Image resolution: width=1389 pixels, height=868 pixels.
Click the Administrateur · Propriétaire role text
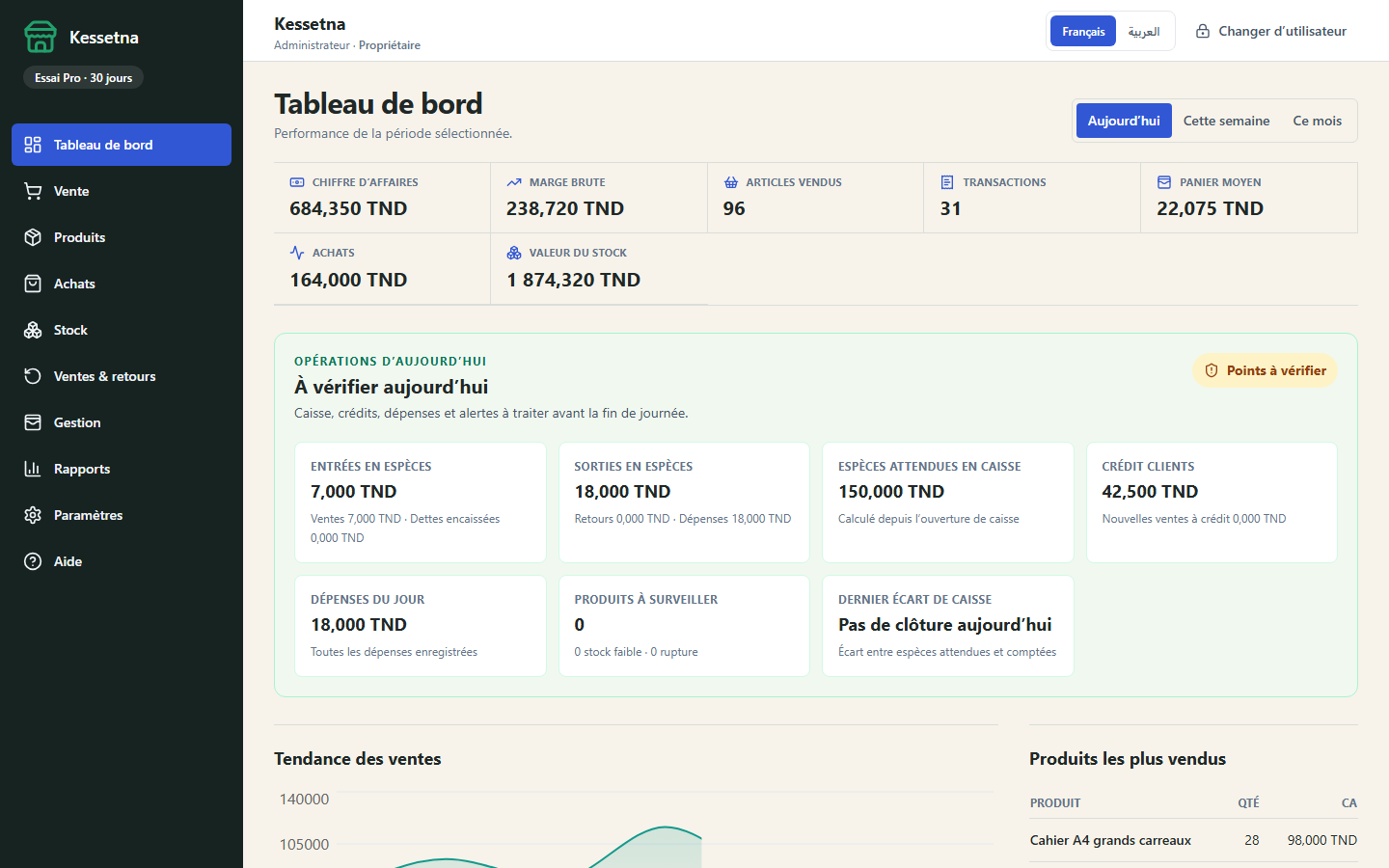[x=347, y=45]
